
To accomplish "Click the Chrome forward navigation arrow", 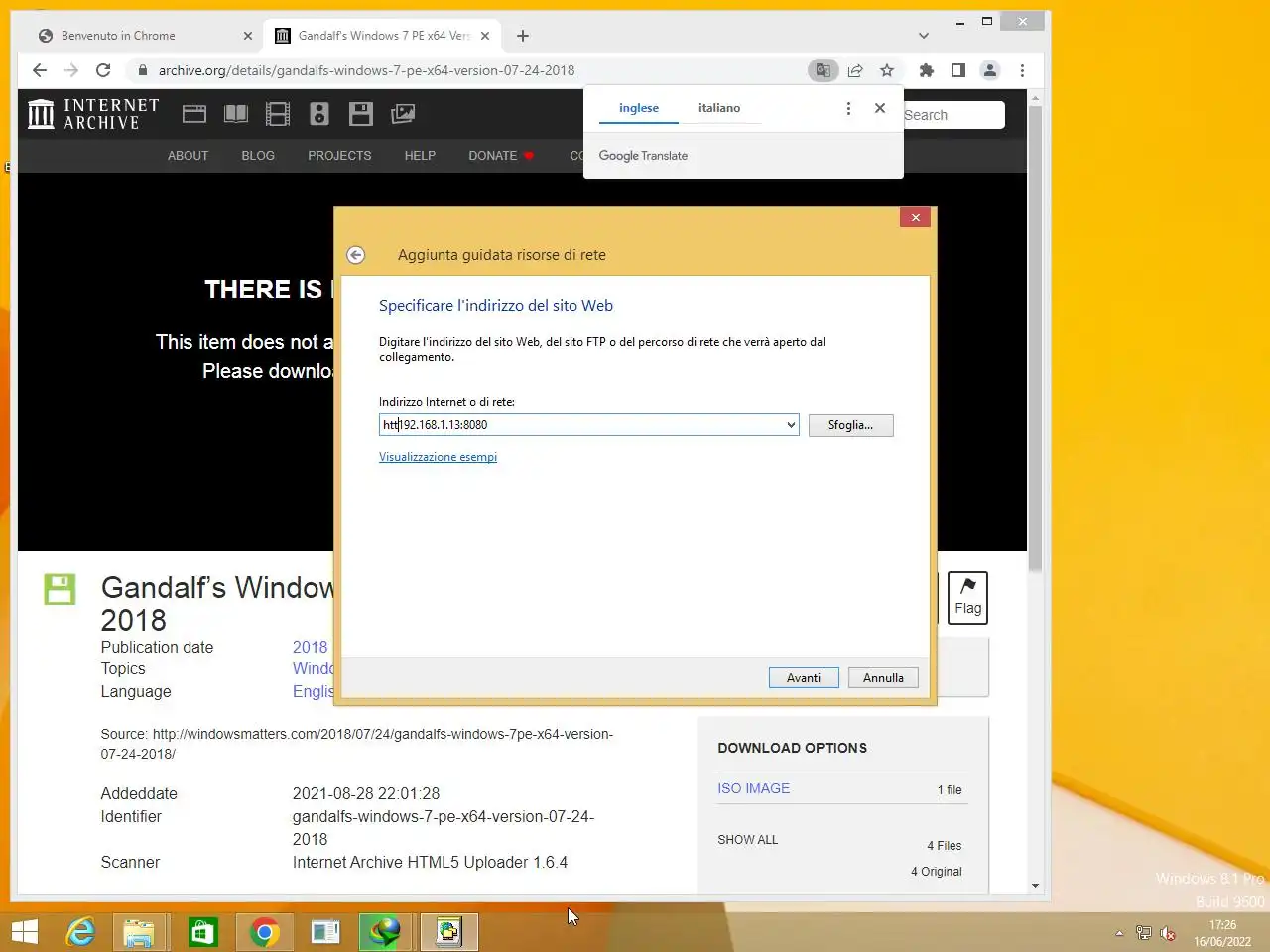I will [x=71, y=70].
